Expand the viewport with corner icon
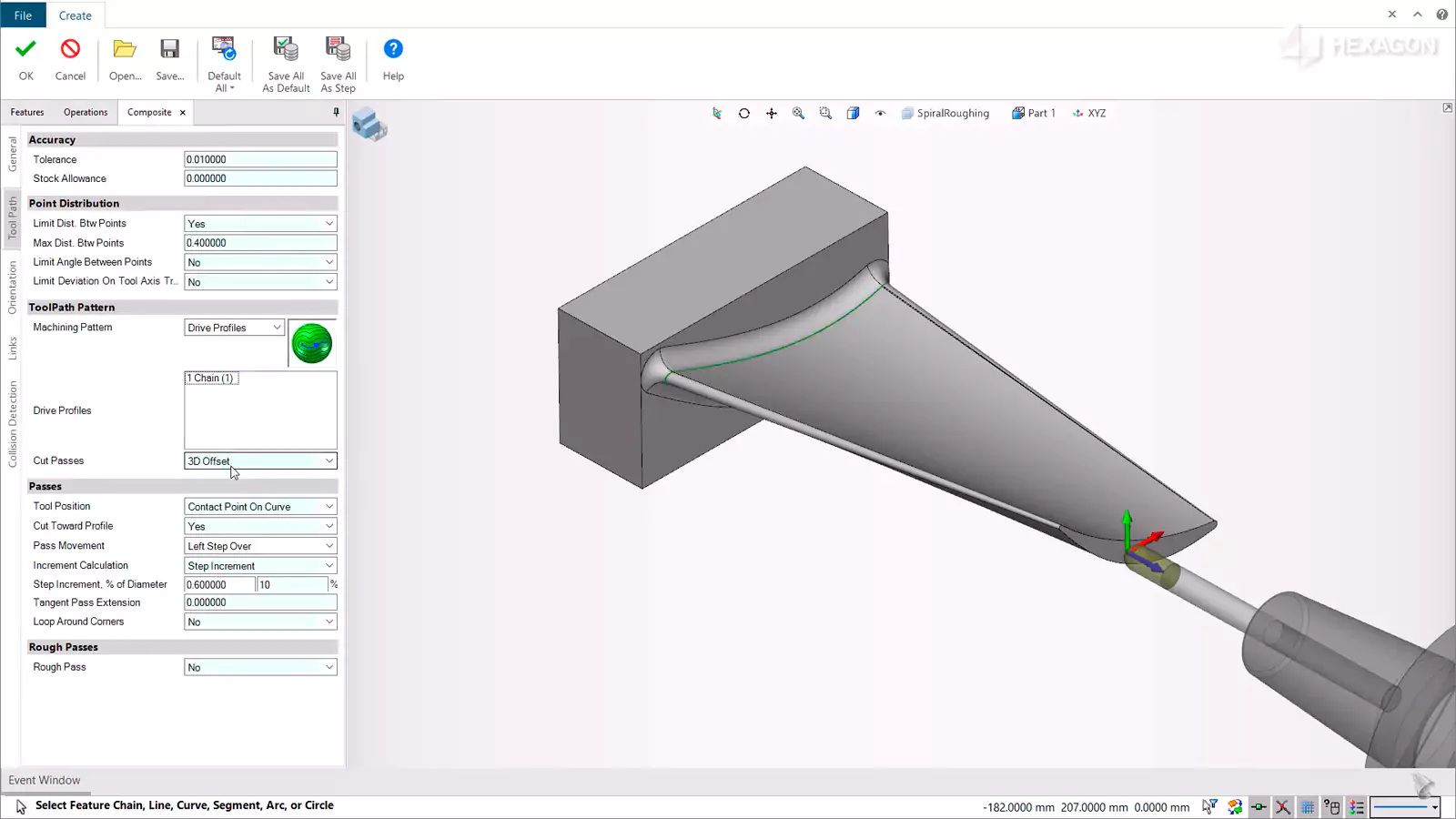 [x=1448, y=108]
